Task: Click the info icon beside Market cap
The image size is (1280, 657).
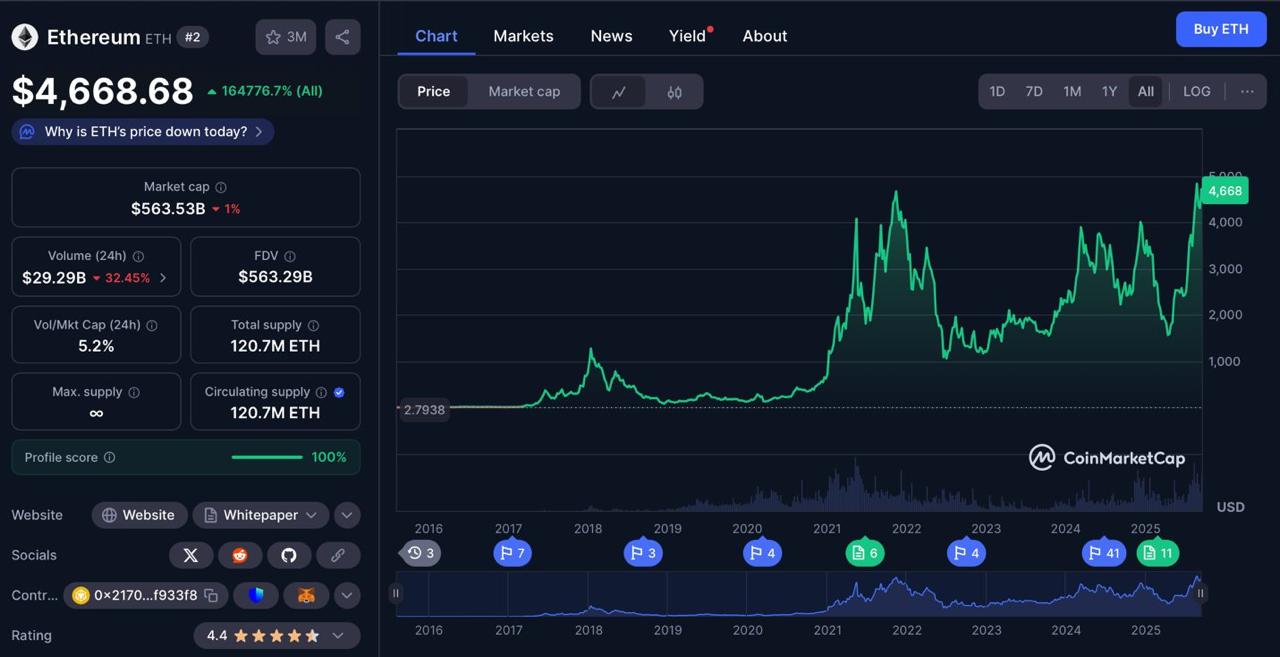Action: pos(221,187)
